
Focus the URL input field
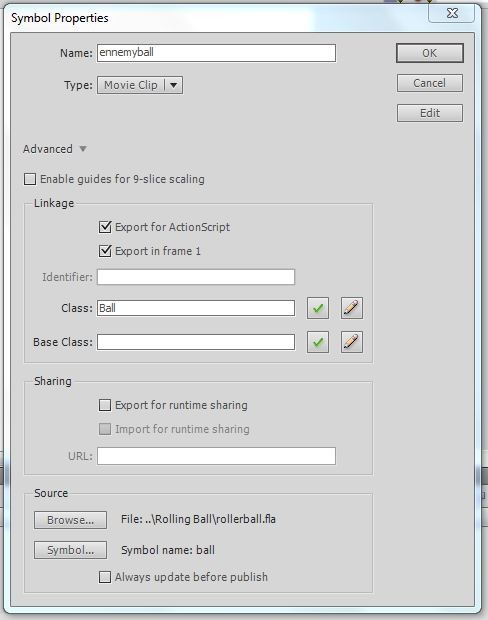pos(216,456)
